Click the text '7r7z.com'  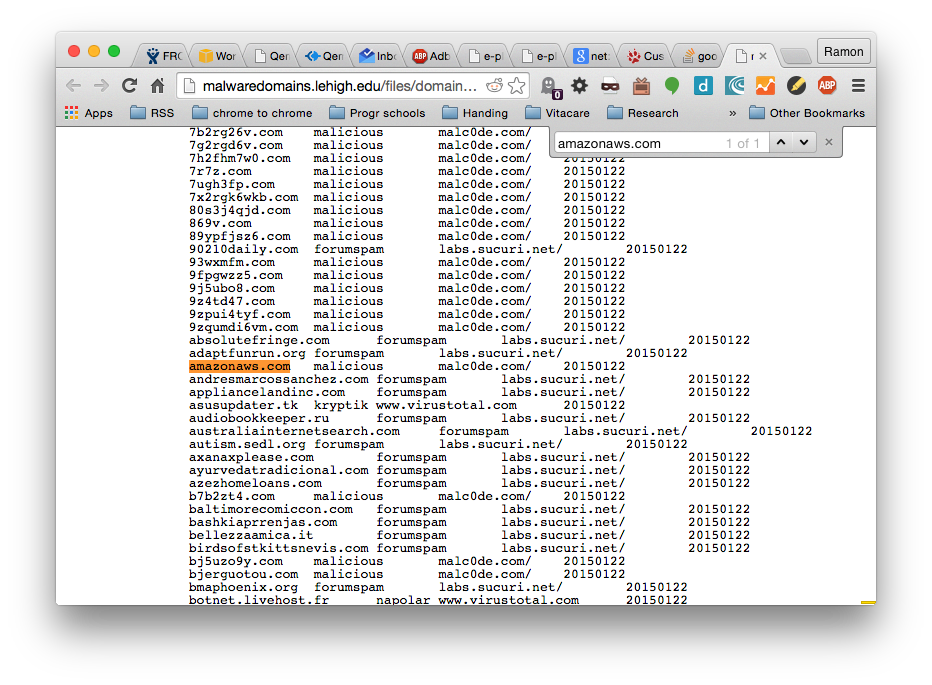tap(221, 171)
